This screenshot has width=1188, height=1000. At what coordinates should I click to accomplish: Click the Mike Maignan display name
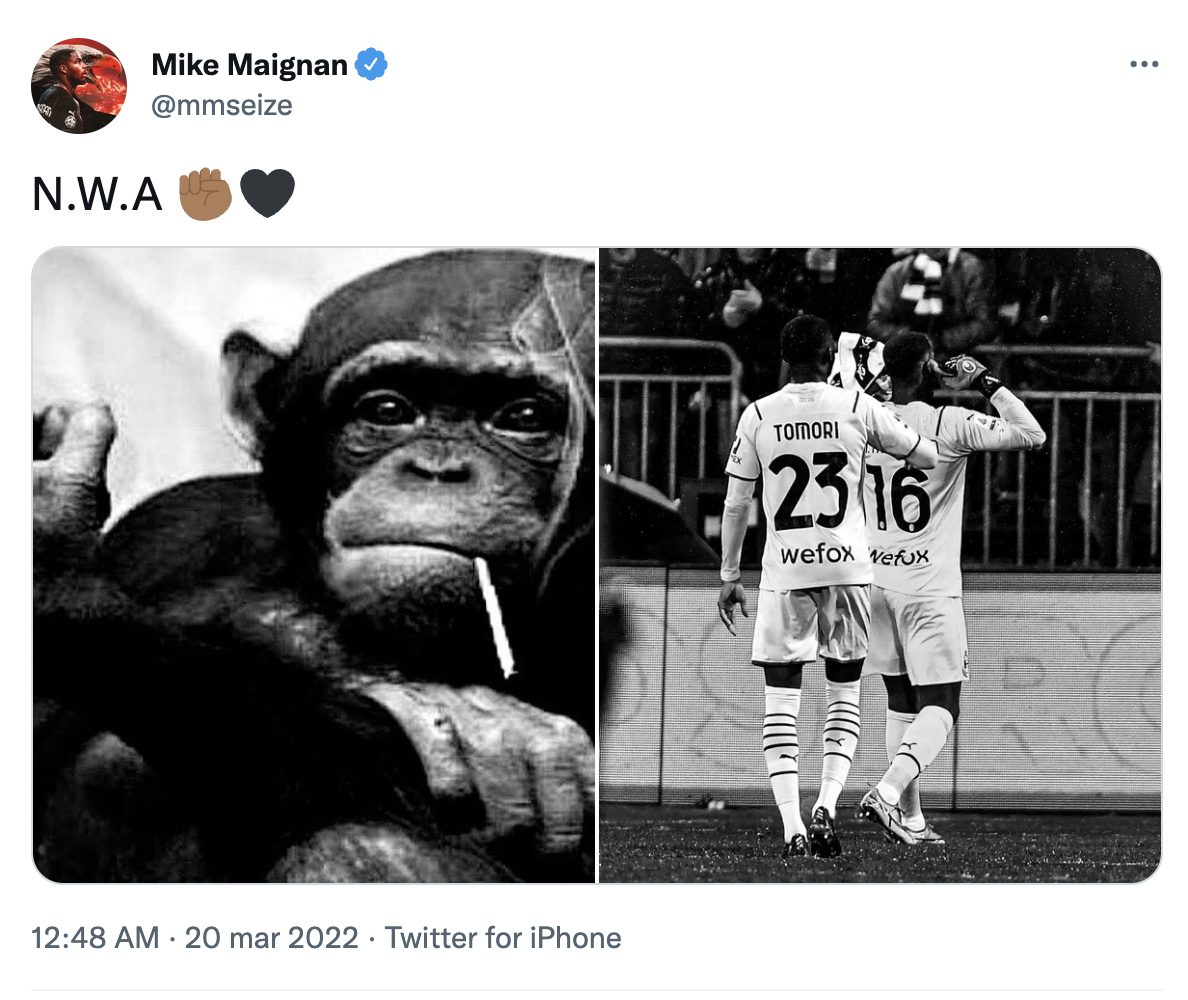(x=249, y=66)
